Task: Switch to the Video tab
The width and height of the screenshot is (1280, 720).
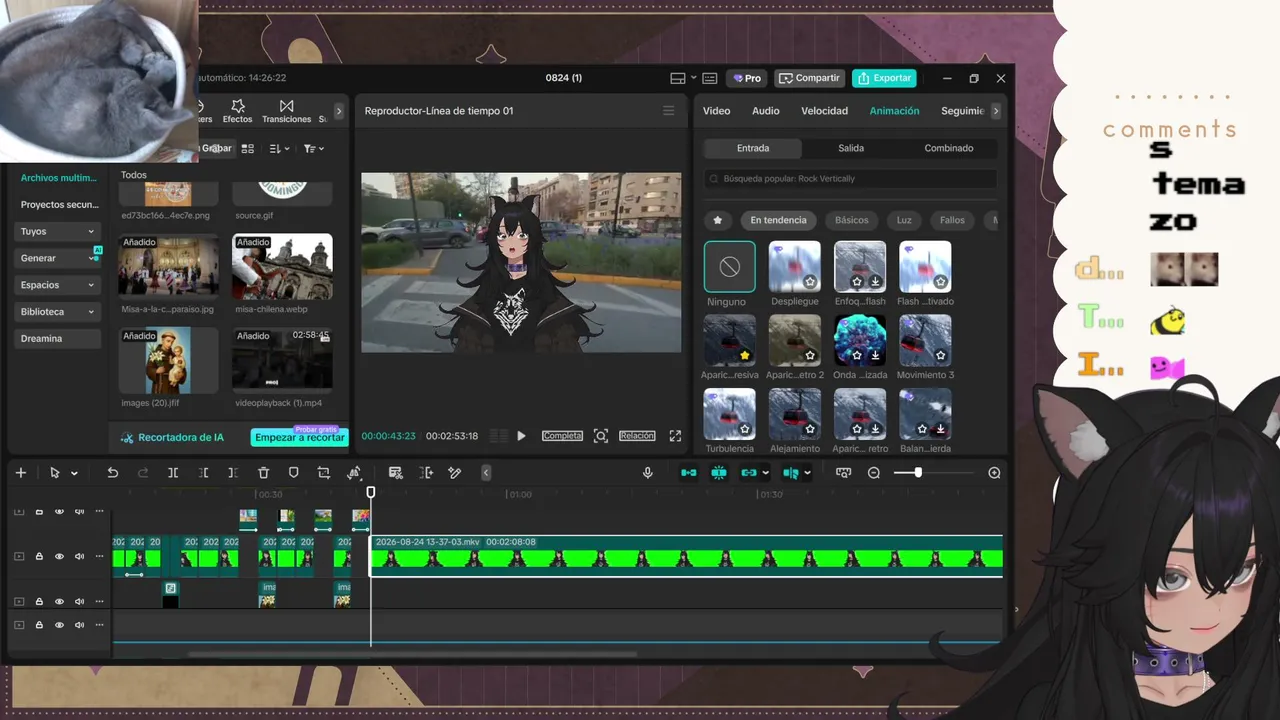Action: pyautogui.click(x=716, y=111)
